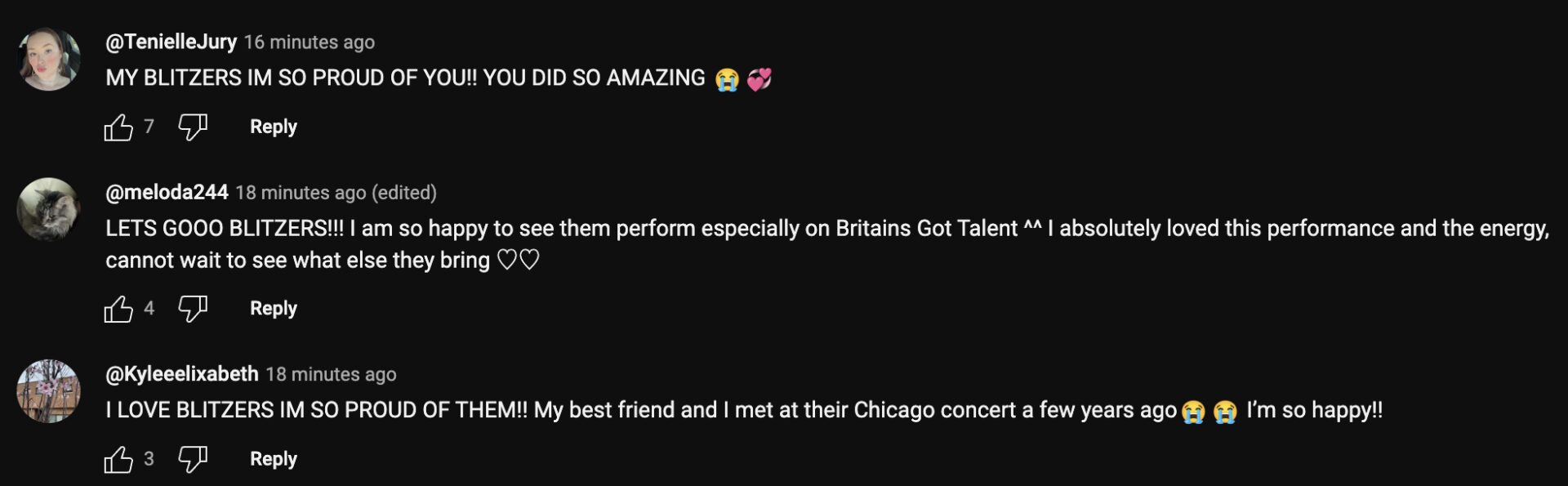Open the "18 minutes ago (edited)" timestamp
Viewport: 1568px width, 486px height.
point(336,193)
